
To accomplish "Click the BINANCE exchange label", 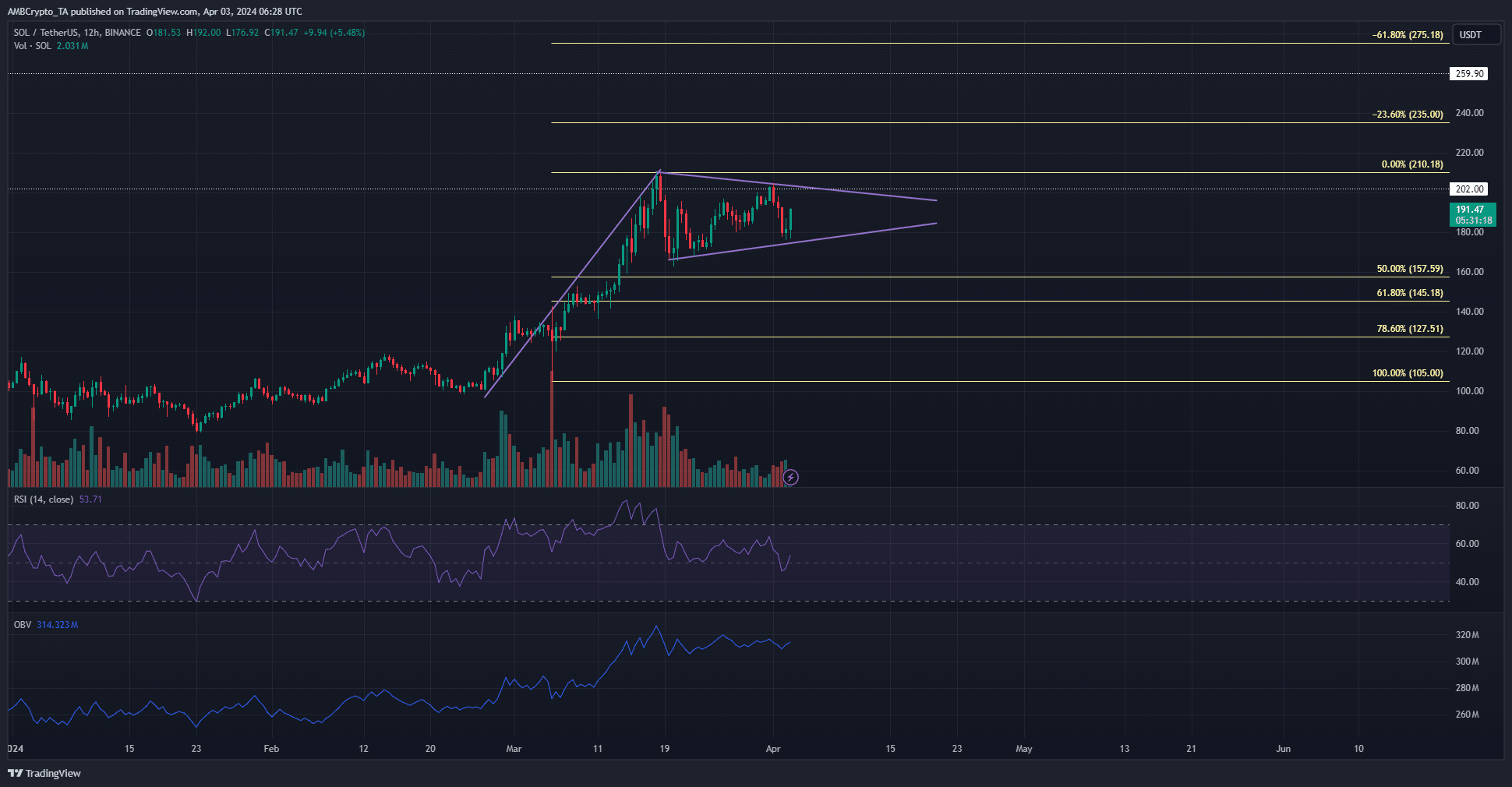I will click(x=122, y=33).
